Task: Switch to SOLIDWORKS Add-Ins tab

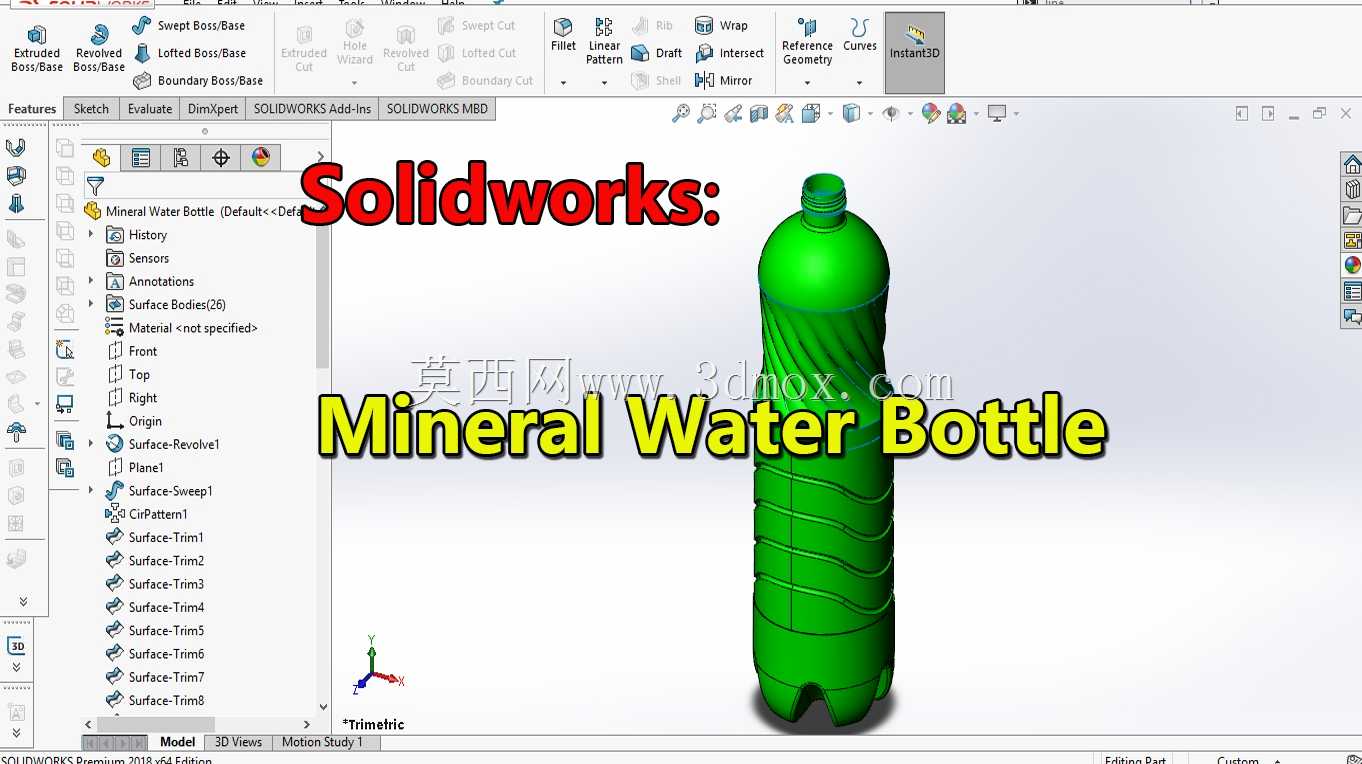Action: click(x=312, y=109)
